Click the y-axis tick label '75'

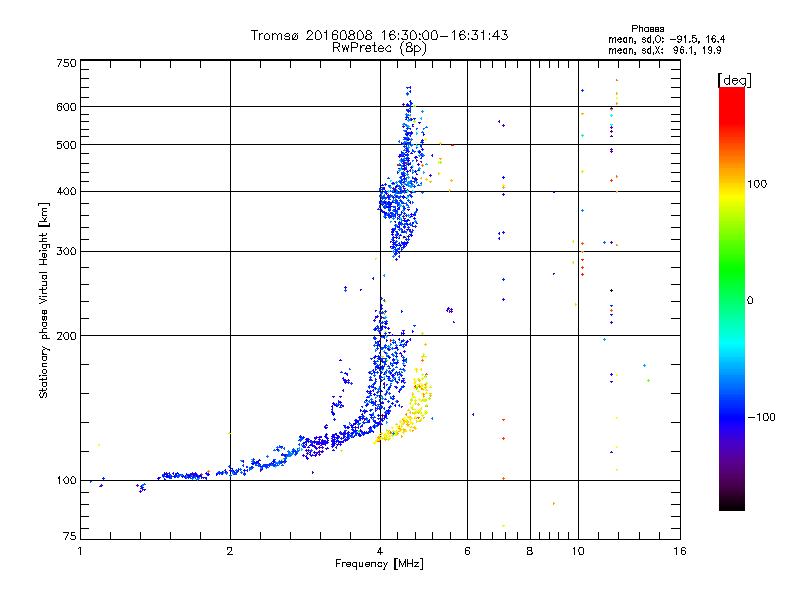pyautogui.click(x=70, y=536)
